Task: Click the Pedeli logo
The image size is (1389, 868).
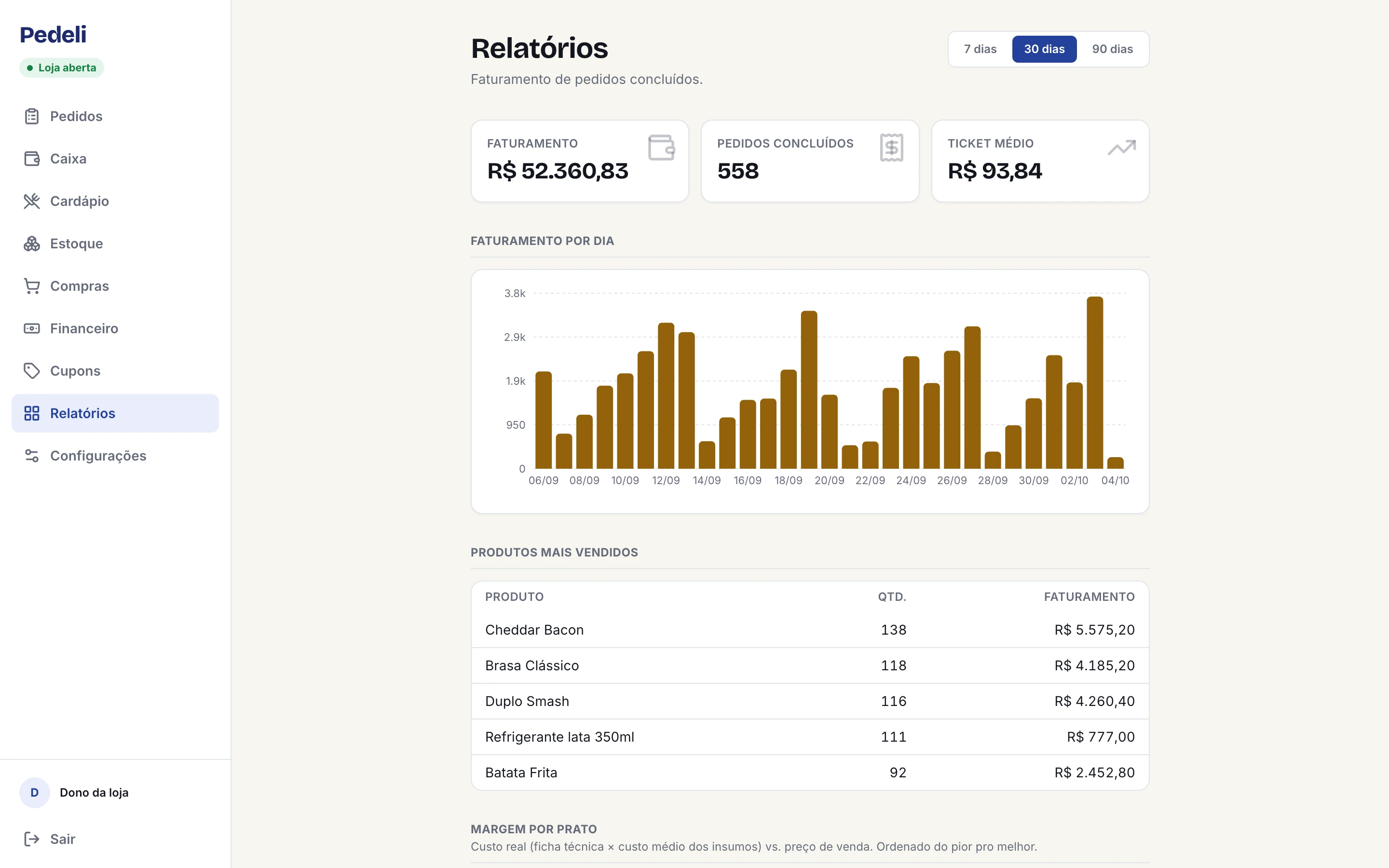Action: click(x=53, y=34)
